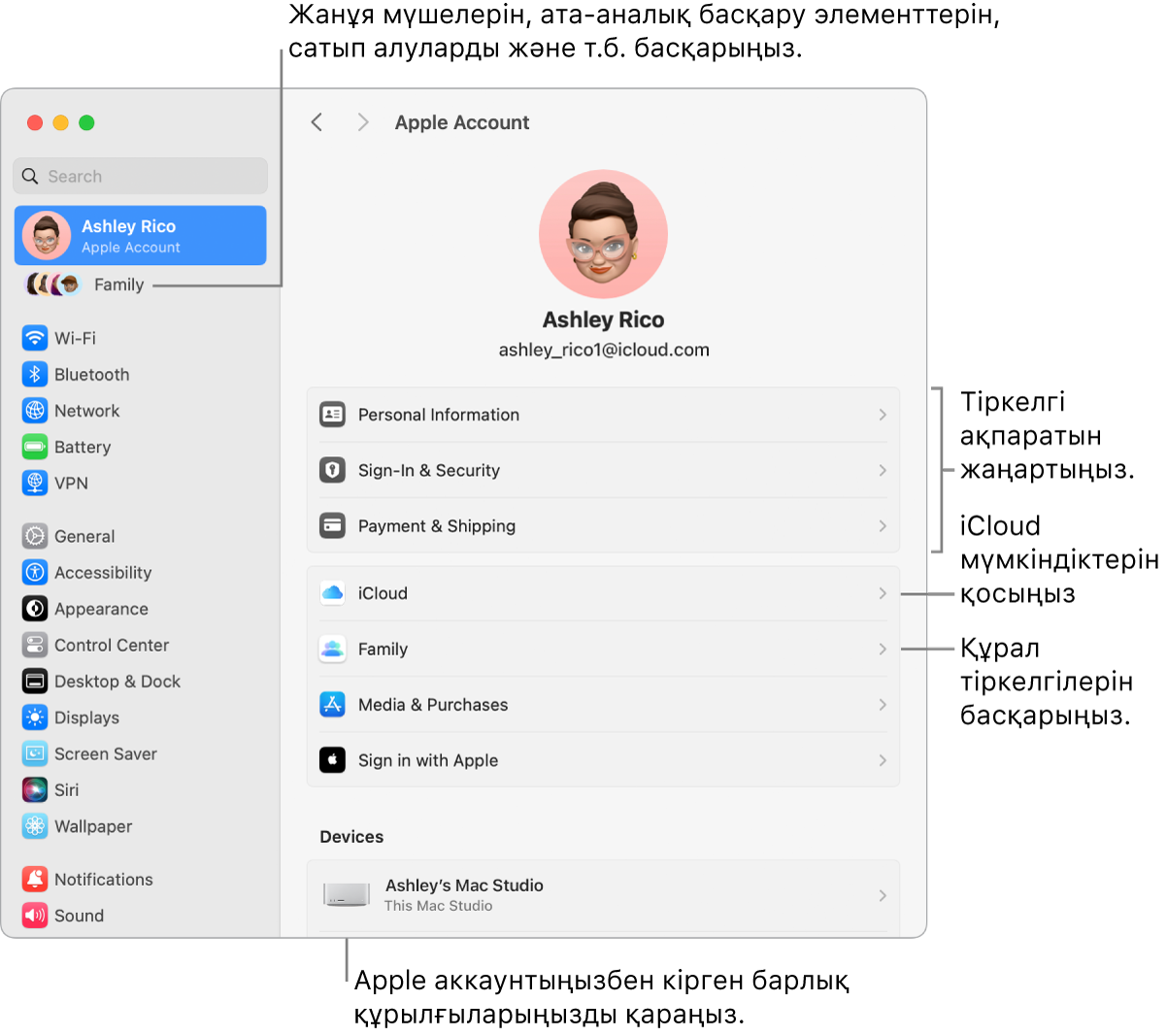Click chevron on the main Family row
Viewport: 1167px width, 1036px height.
(x=883, y=649)
